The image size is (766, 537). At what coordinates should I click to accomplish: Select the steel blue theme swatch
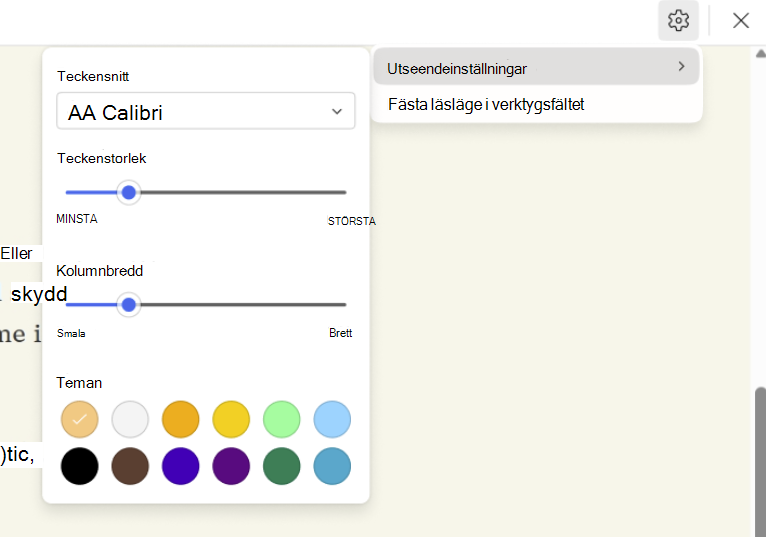pos(332,466)
